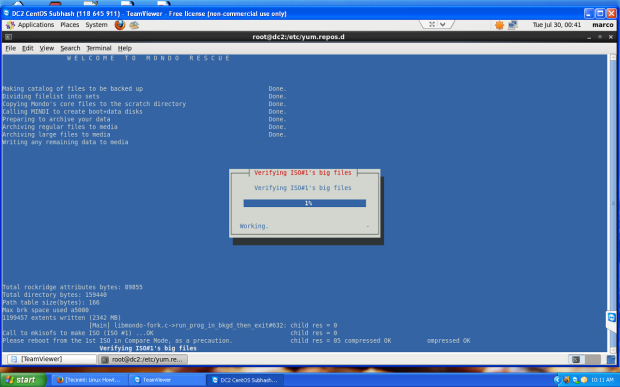Close the root@dc2 terminal window
This screenshot has width=620, height=387.
[611, 37]
